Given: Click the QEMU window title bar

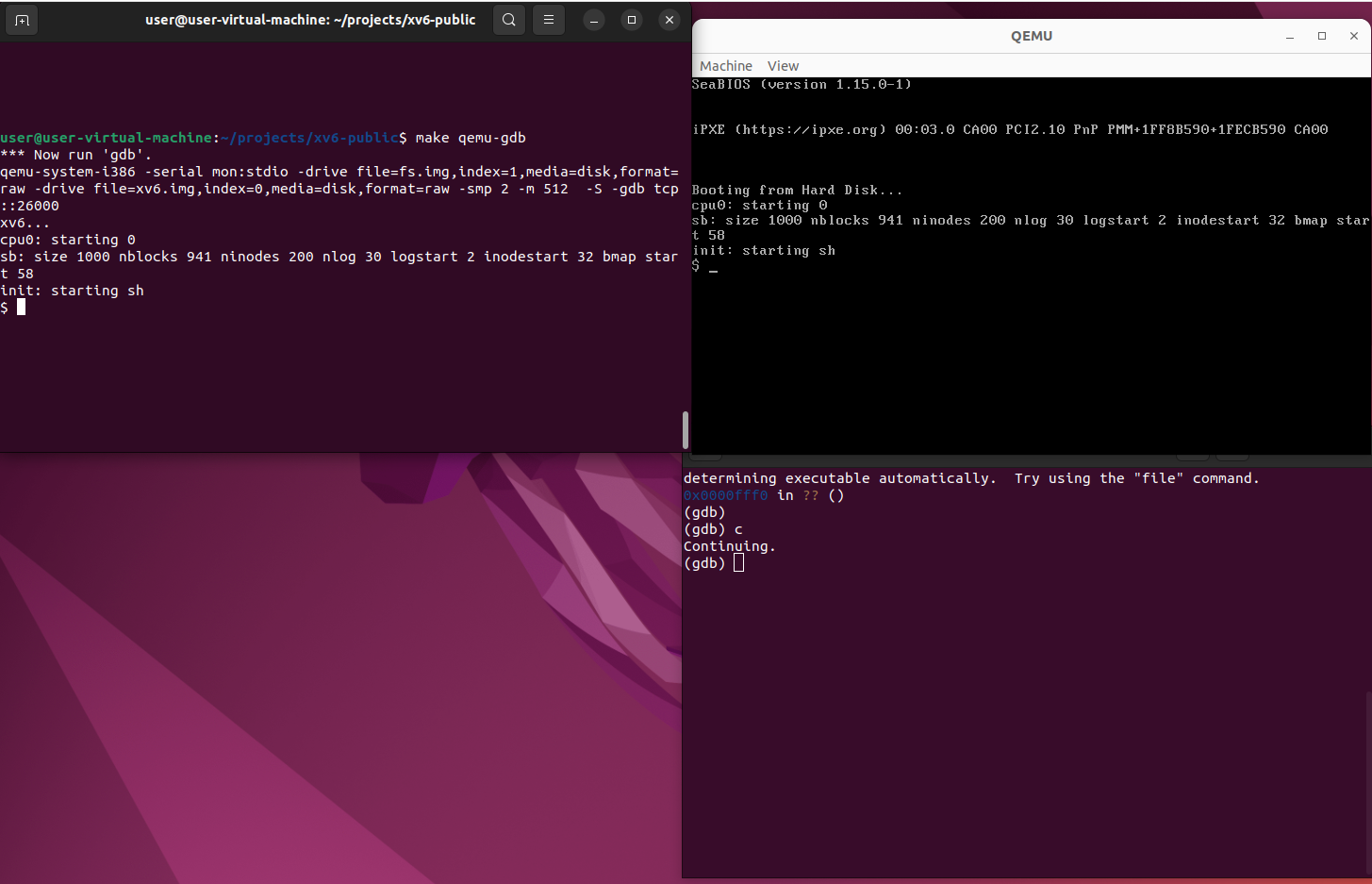Looking at the screenshot, I should 1031,36.
